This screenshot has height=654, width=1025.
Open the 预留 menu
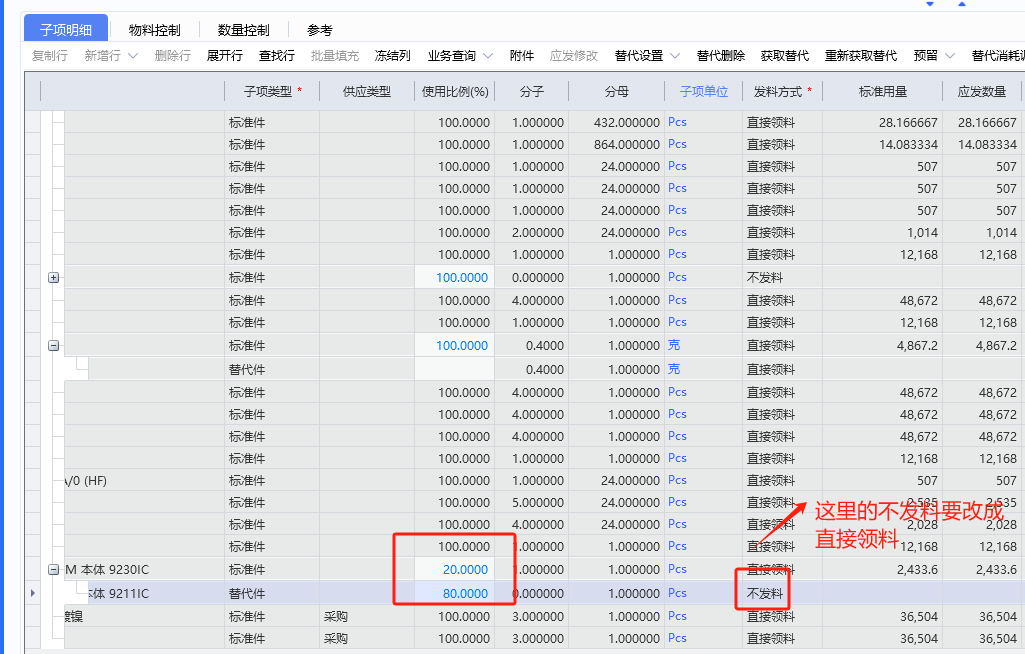(926, 56)
